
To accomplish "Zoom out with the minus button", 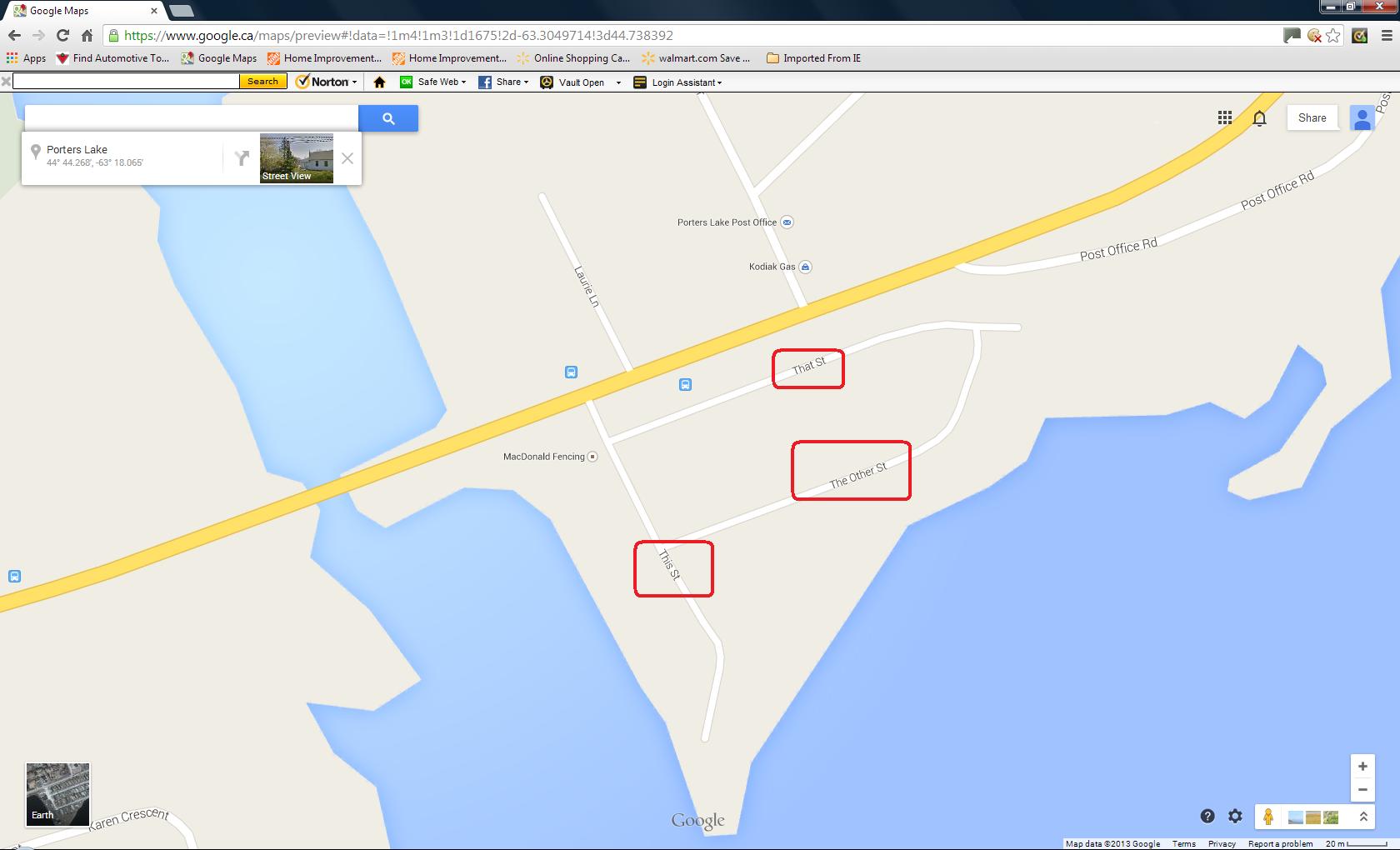I will [x=1362, y=790].
